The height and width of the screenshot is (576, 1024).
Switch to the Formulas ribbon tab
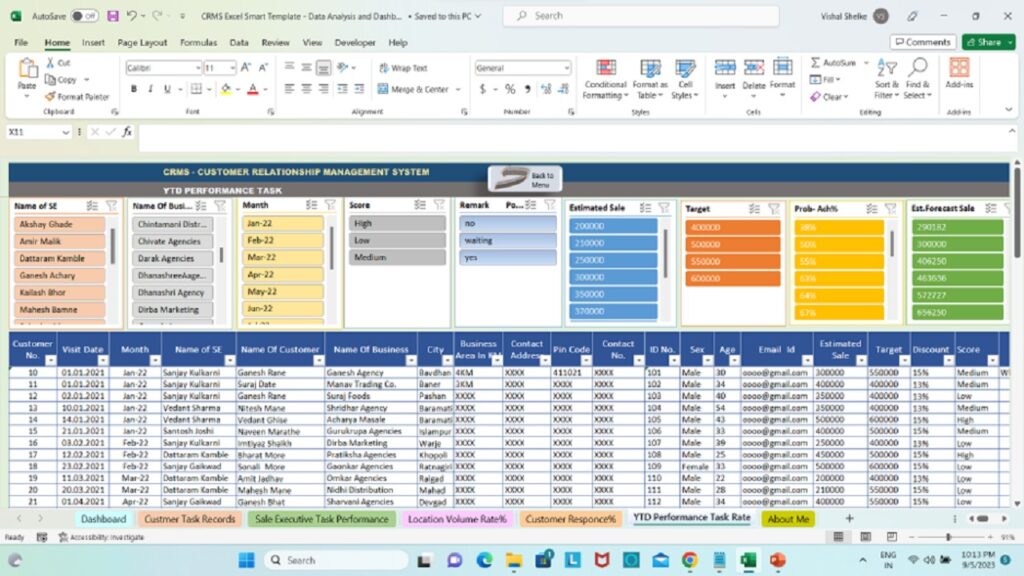pyautogui.click(x=199, y=42)
